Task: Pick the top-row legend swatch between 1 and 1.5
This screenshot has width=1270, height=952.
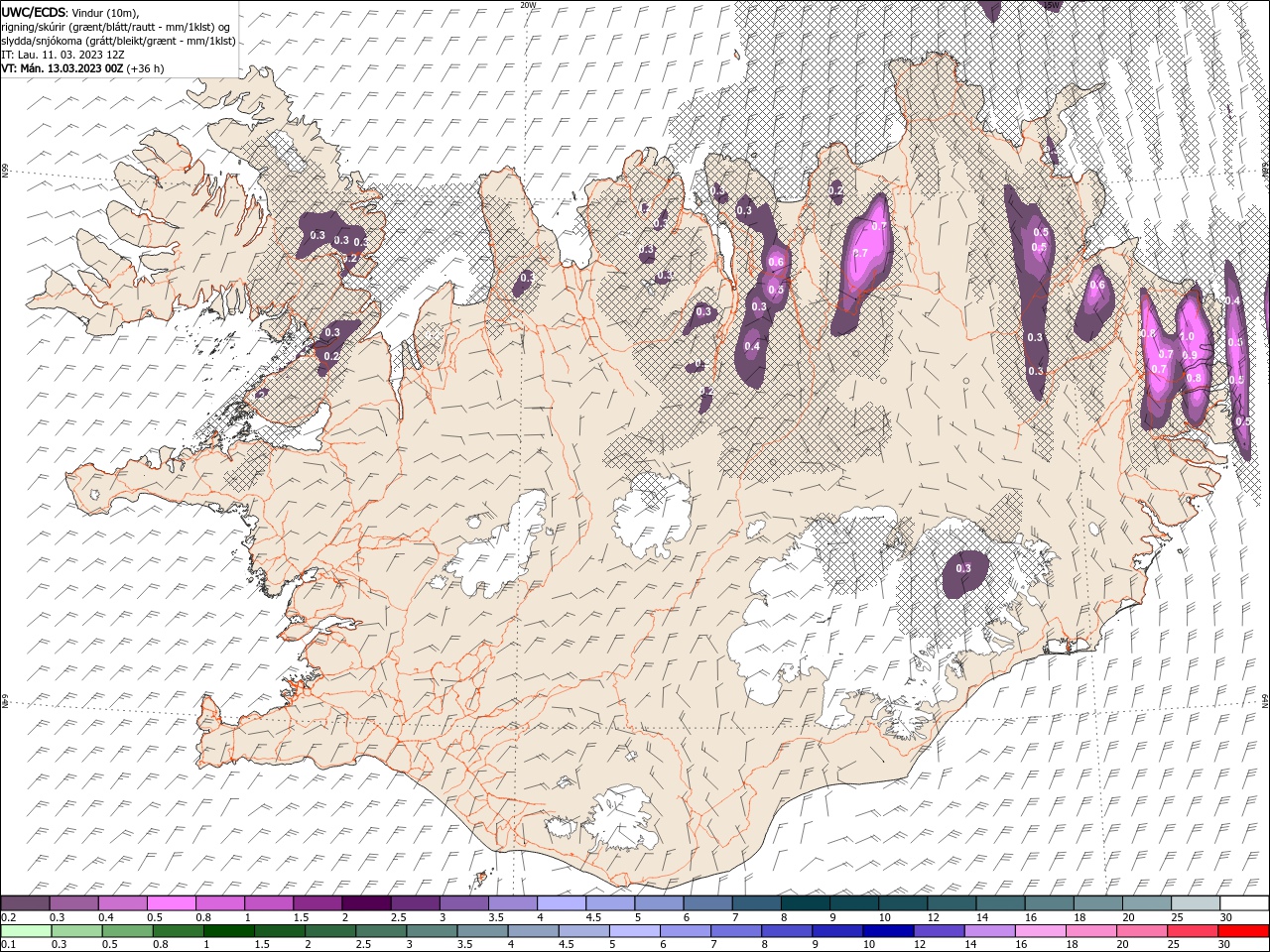Action: (268, 903)
